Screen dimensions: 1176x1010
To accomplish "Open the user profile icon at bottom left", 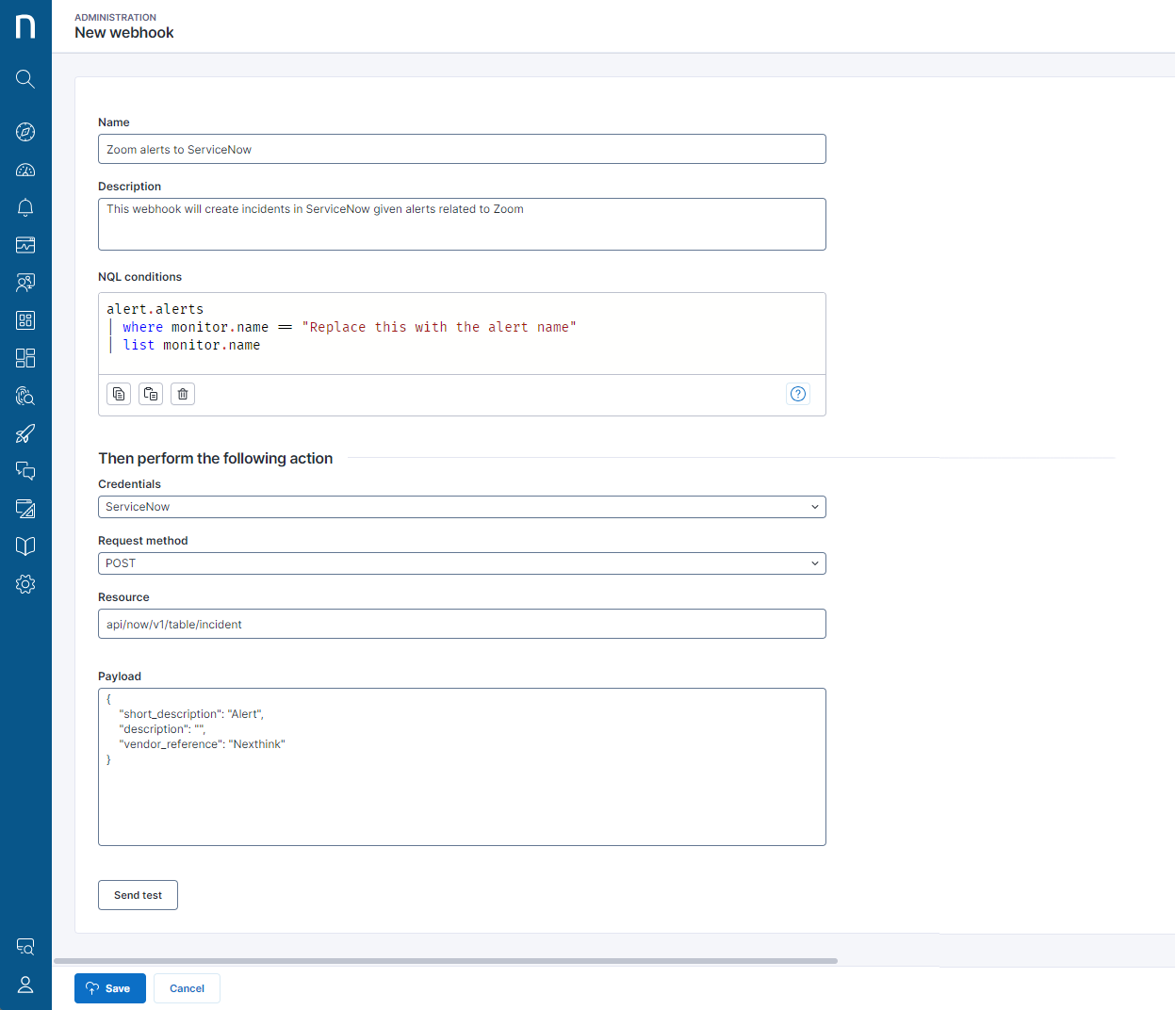I will tap(25, 985).
